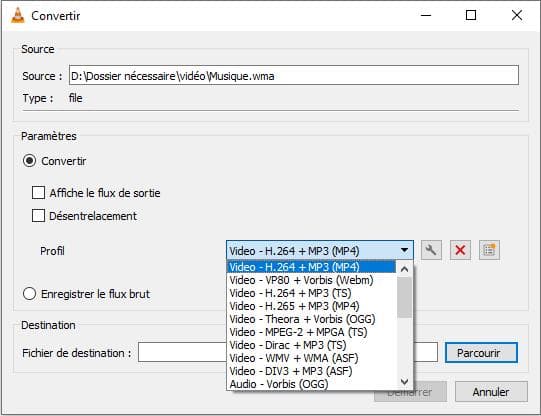This screenshot has height=416, width=541.
Task: Close the Convertir dialog
Action: pos(517,15)
